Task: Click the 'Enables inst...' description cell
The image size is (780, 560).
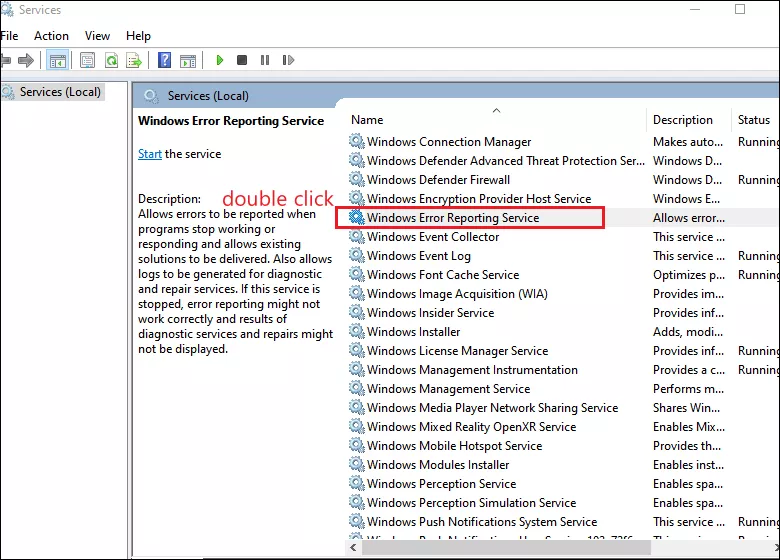Action: click(x=688, y=465)
